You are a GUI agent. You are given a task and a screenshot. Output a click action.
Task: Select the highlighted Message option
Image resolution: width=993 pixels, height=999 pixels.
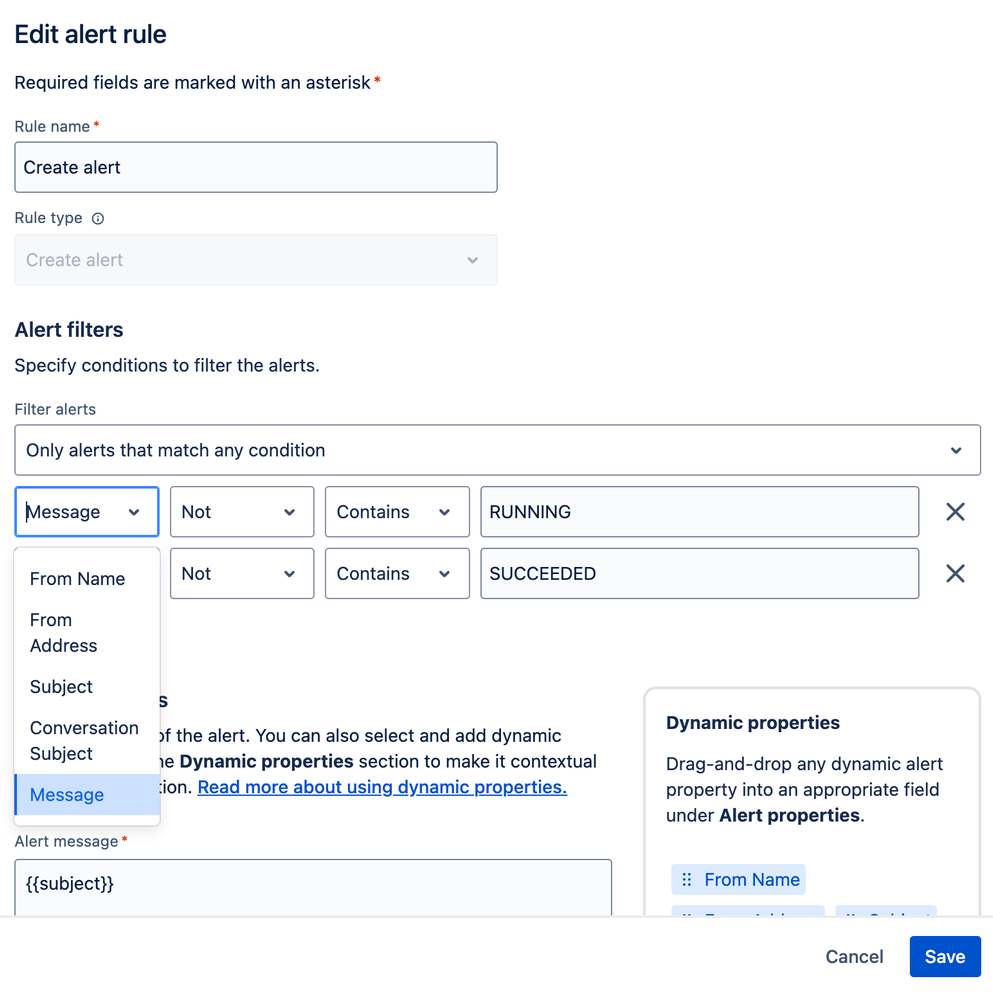pyautogui.click(x=87, y=794)
